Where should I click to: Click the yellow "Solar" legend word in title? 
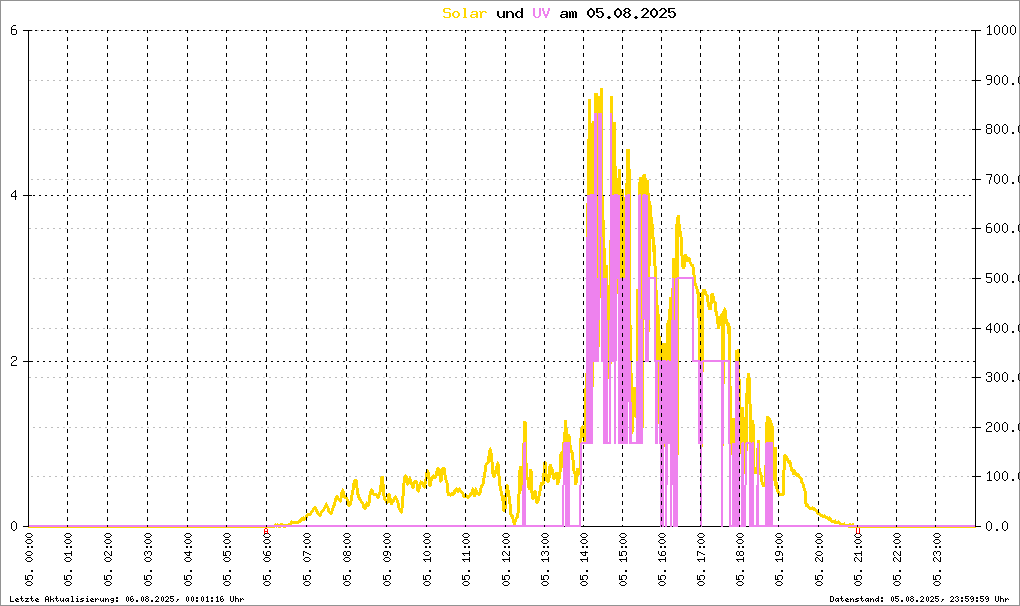coord(464,13)
